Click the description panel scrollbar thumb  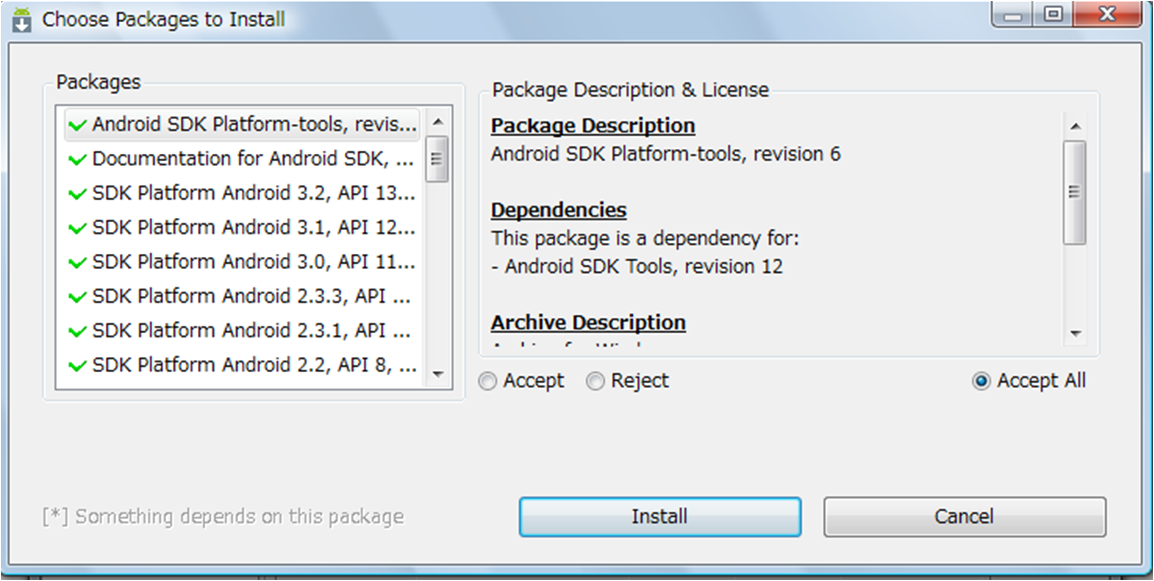1075,192
